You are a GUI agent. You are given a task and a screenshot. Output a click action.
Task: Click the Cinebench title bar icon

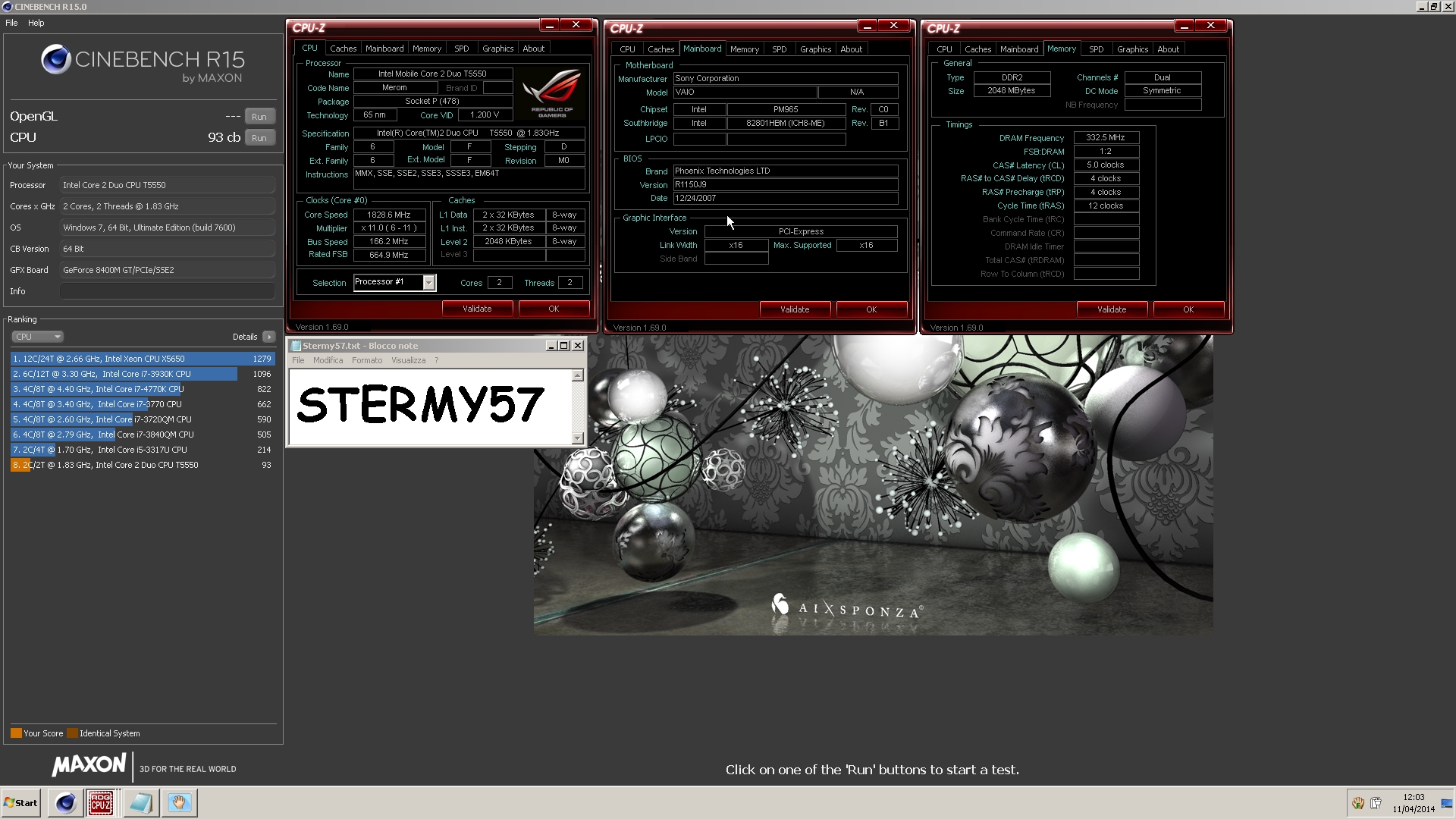7,6
